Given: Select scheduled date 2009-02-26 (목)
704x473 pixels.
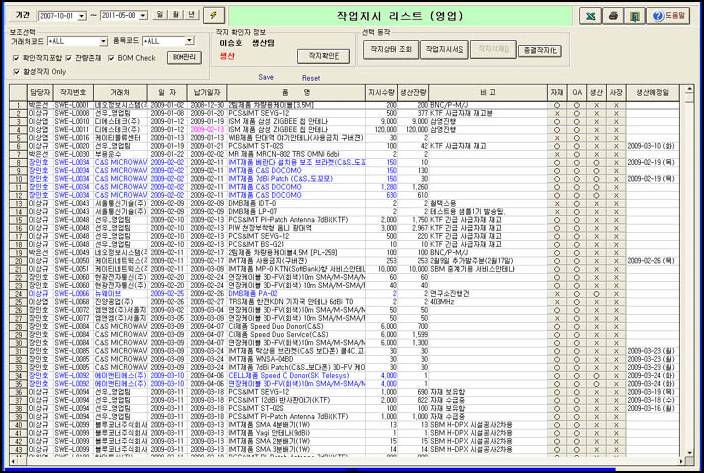Looking at the screenshot, I should (652, 261).
